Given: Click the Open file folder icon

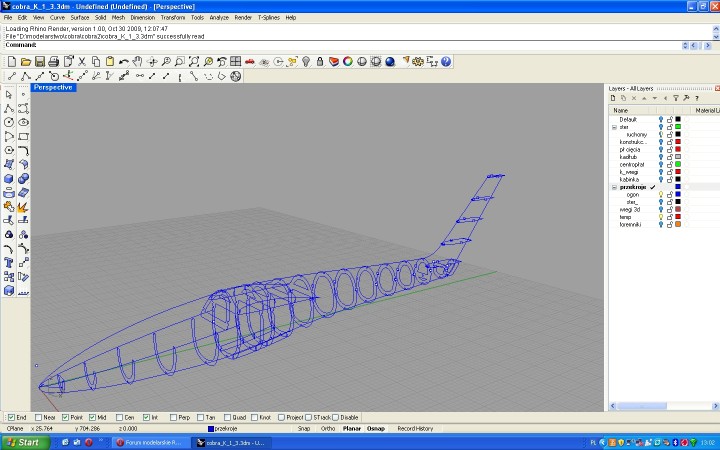Looking at the screenshot, I should point(26,62).
